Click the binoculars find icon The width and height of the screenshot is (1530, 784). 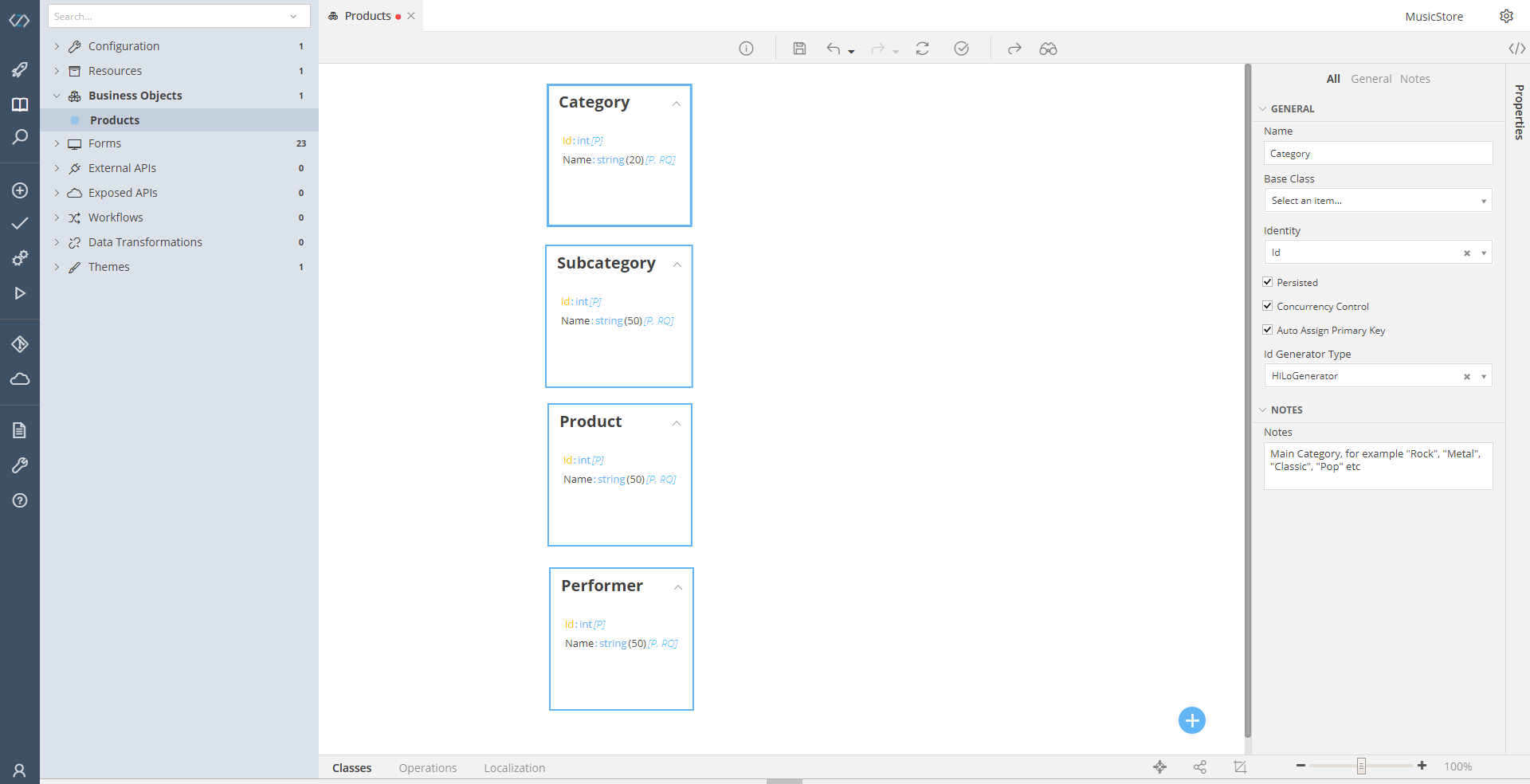(1048, 49)
